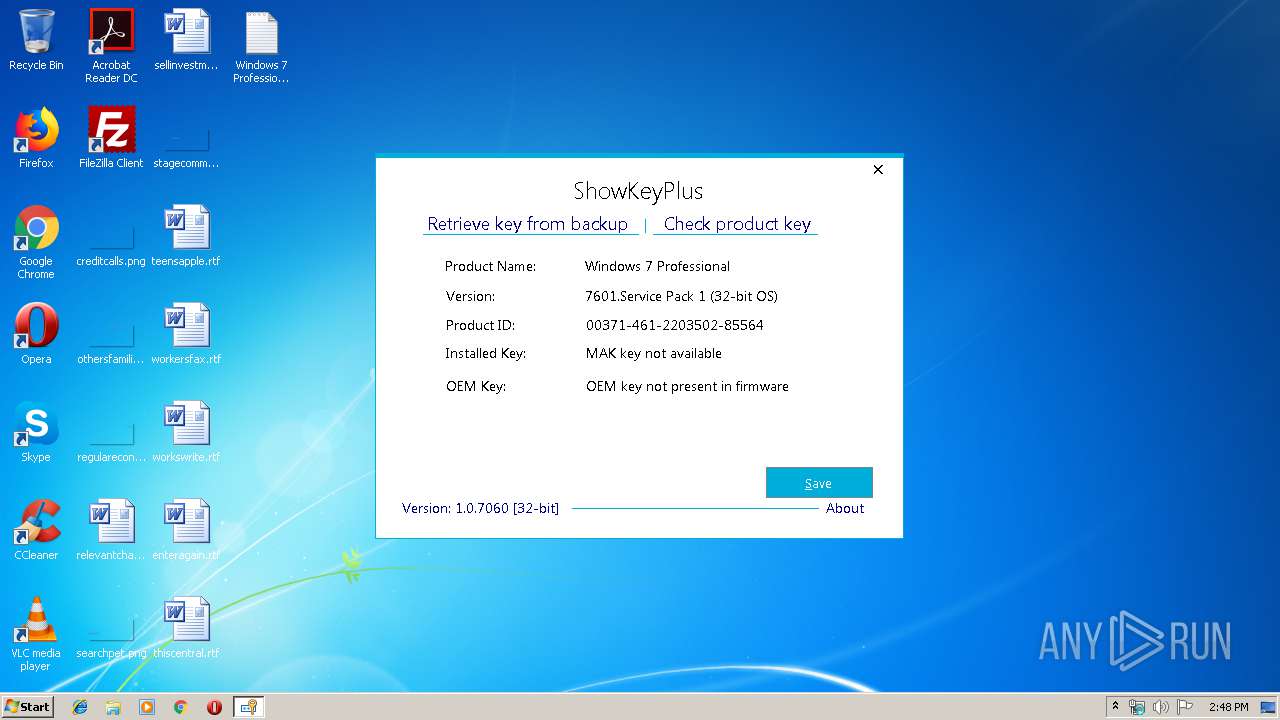Open enteragain.rtf document
The image size is (1280, 720).
pyautogui.click(x=186, y=531)
